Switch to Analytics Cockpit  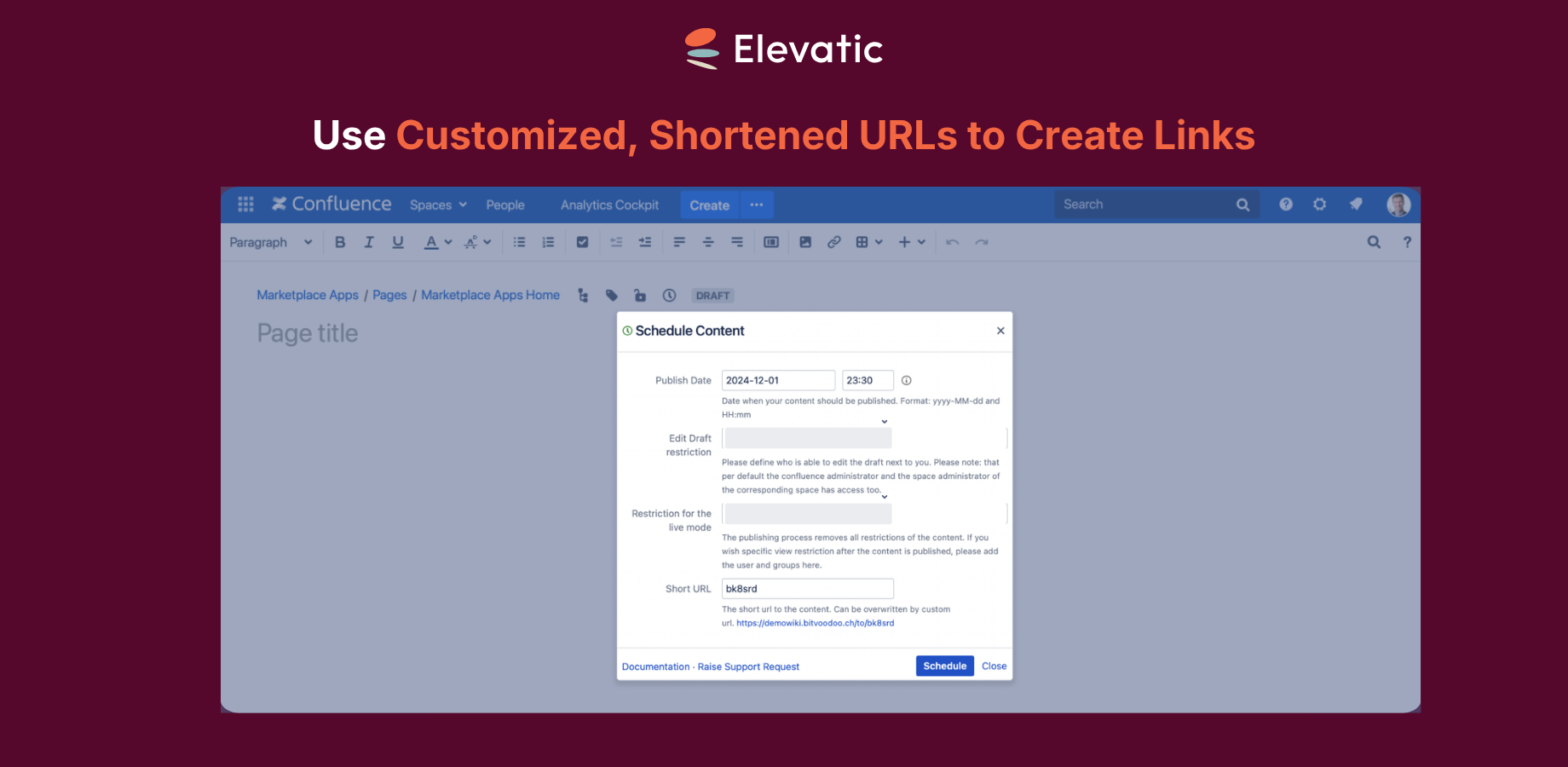(x=608, y=205)
